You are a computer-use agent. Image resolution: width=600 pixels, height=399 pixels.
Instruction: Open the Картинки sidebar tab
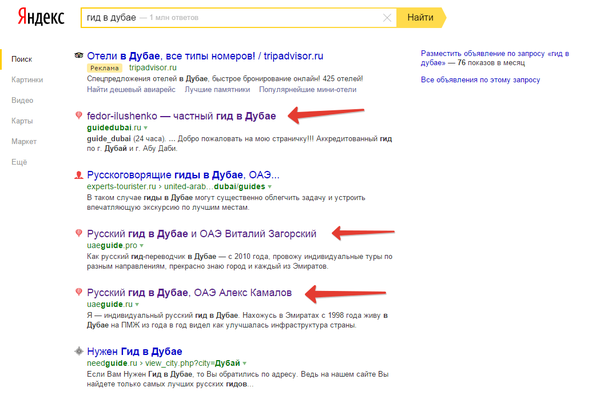tap(27, 80)
